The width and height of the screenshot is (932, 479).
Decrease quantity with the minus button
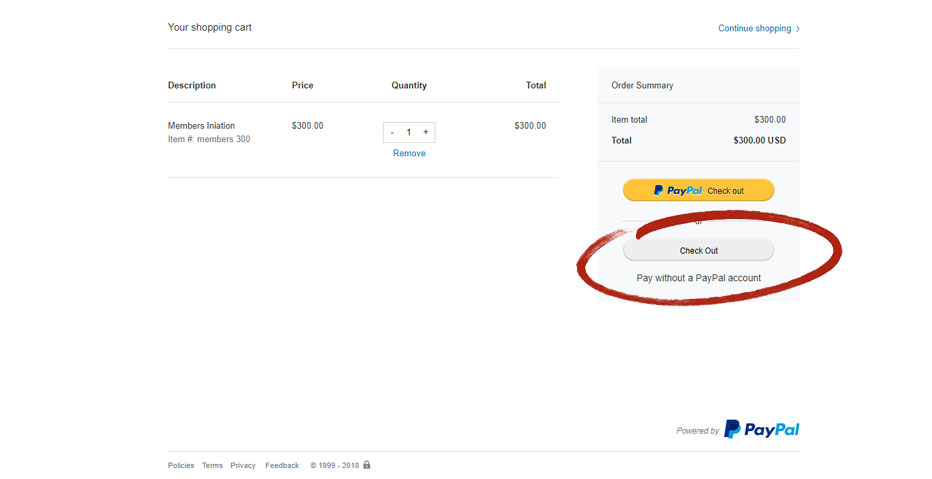(392, 133)
